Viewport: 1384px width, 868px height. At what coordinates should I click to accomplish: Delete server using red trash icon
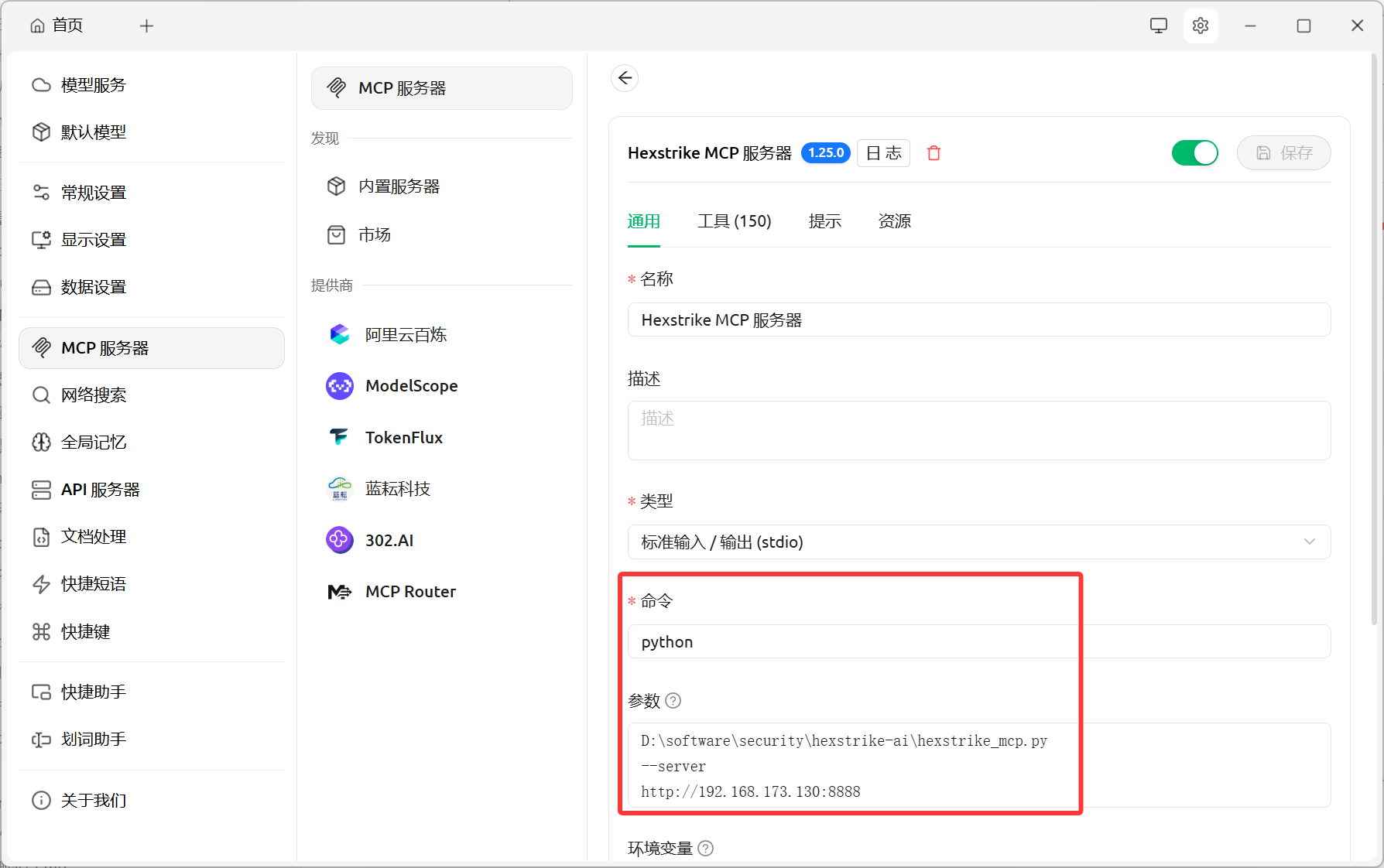(x=934, y=153)
